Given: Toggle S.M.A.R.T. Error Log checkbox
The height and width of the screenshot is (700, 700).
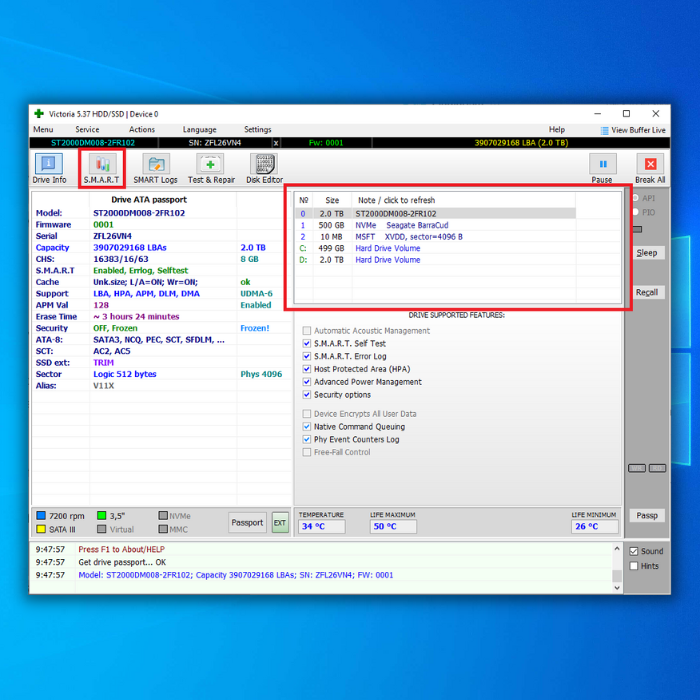Looking at the screenshot, I should point(307,356).
